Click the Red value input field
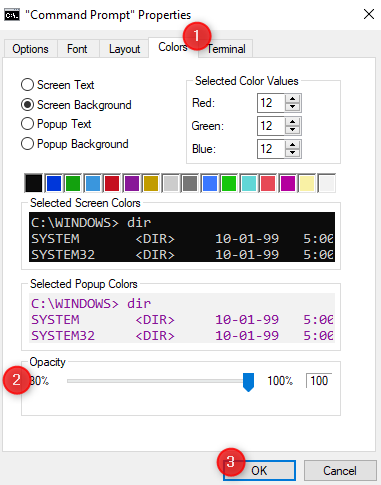The height and width of the screenshot is (485, 381). point(271,103)
